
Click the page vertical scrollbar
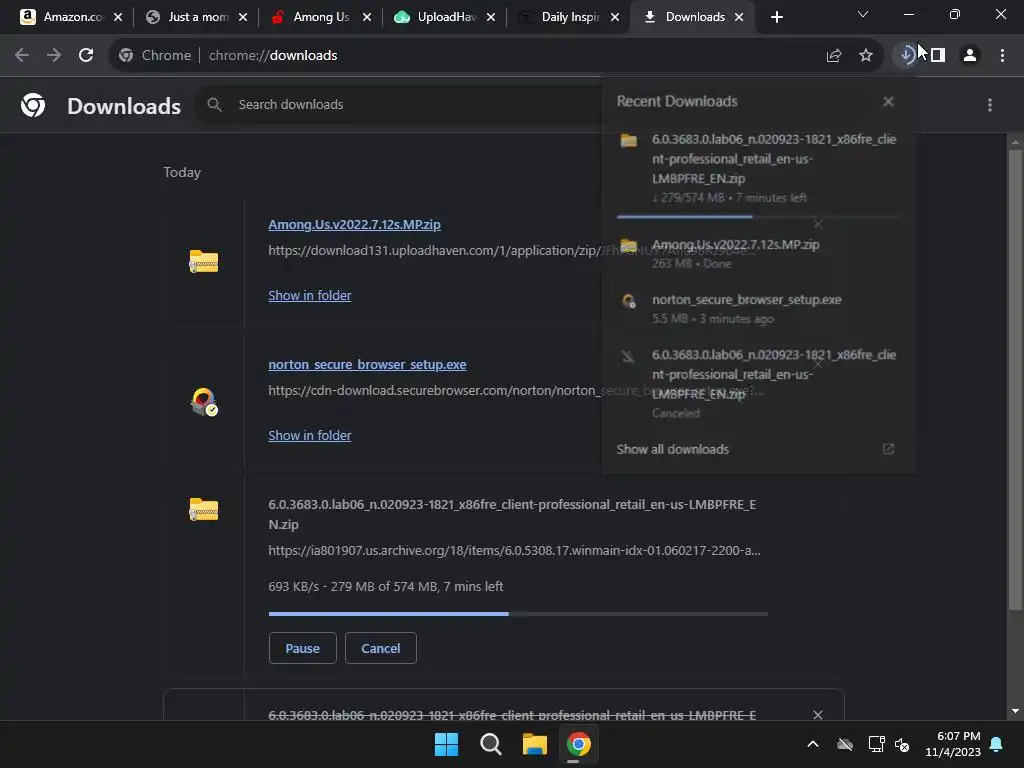pos(1015,379)
